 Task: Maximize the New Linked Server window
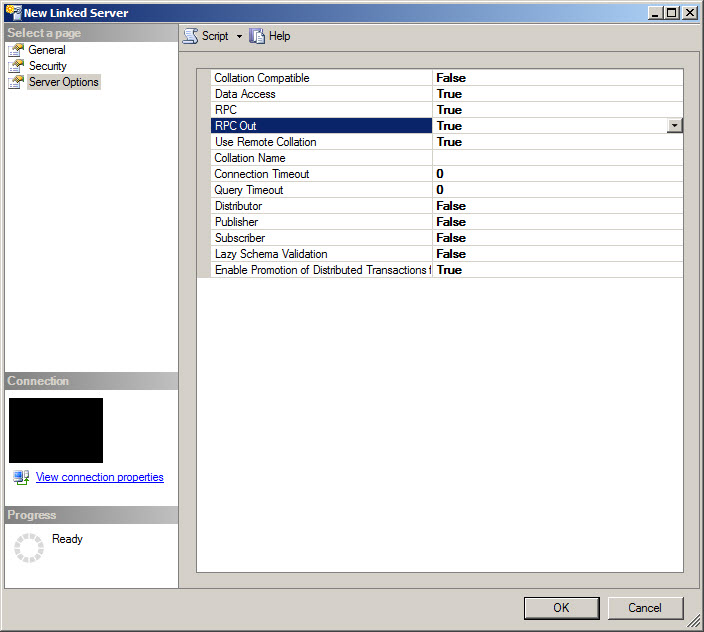(x=672, y=13)
